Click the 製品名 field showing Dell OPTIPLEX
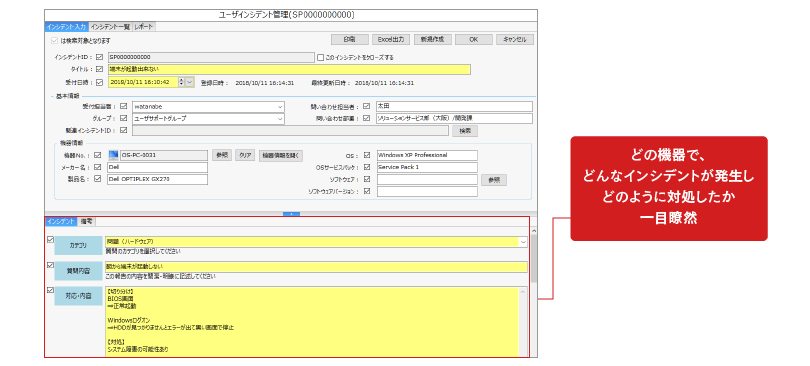This screenshot has height=366, width=810. click(x=157, y=179)
